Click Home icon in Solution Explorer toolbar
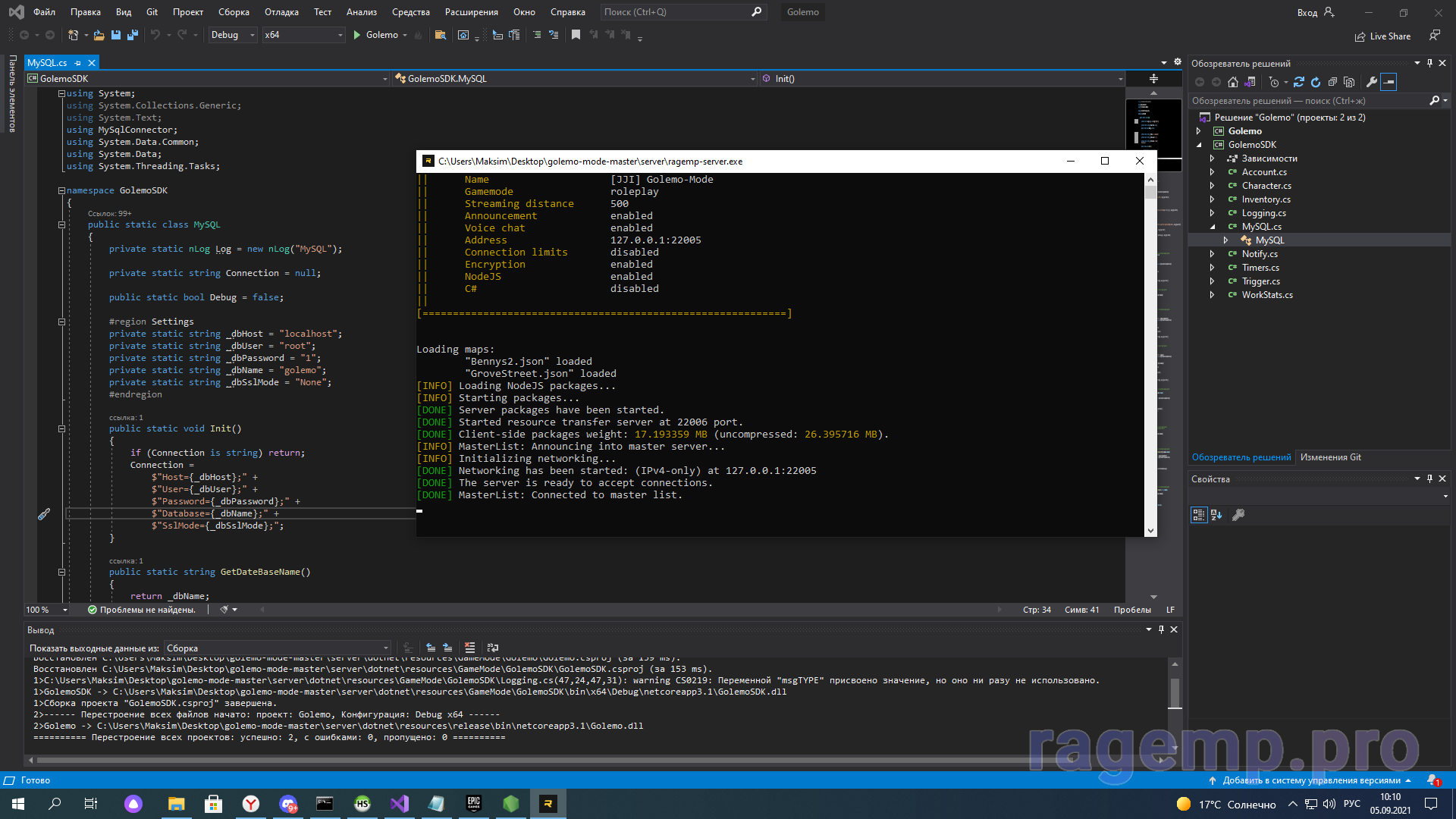The image size is (1456, 819). click(1233, 82)
